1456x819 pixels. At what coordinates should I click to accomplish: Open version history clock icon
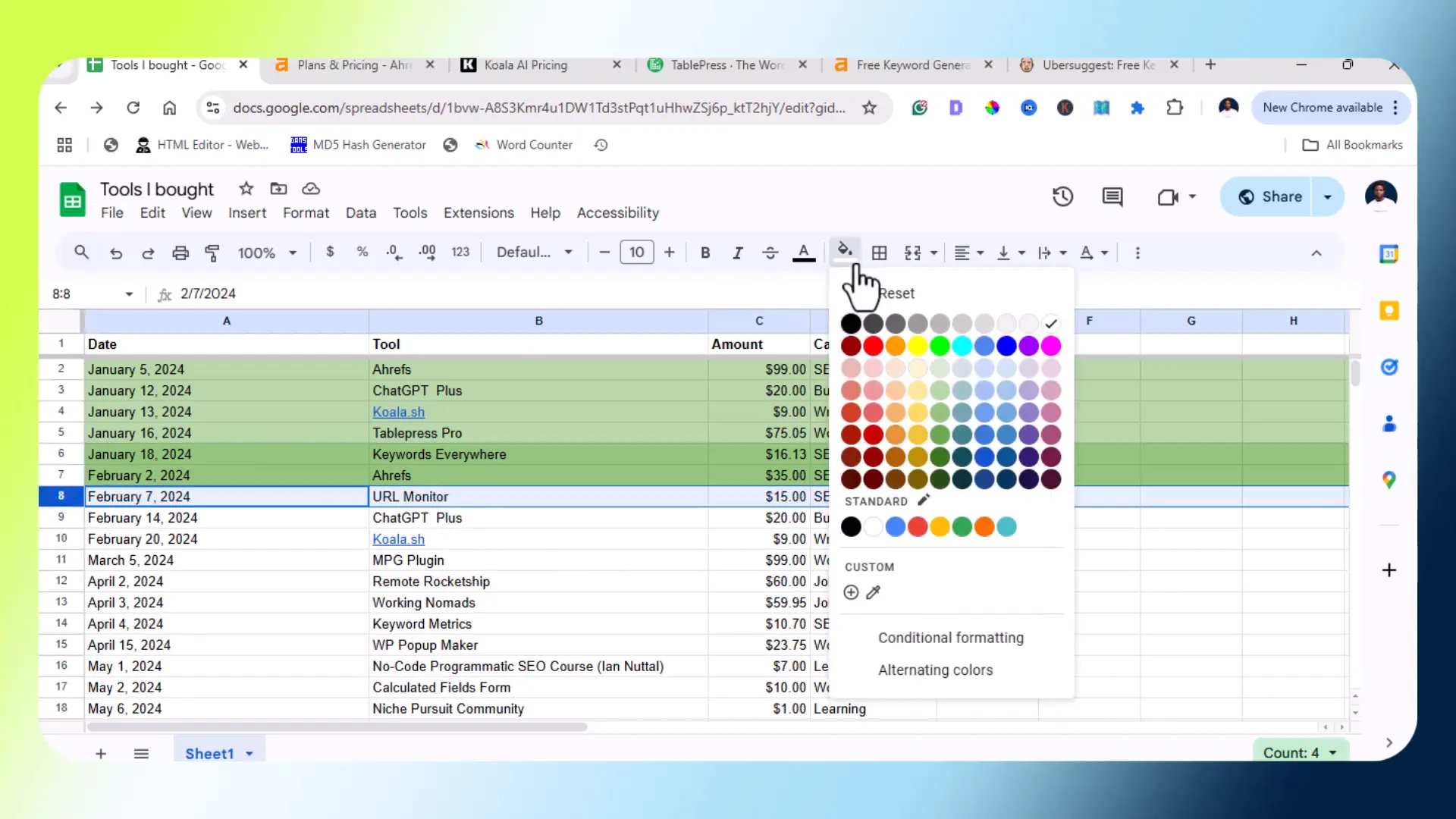1062,197
